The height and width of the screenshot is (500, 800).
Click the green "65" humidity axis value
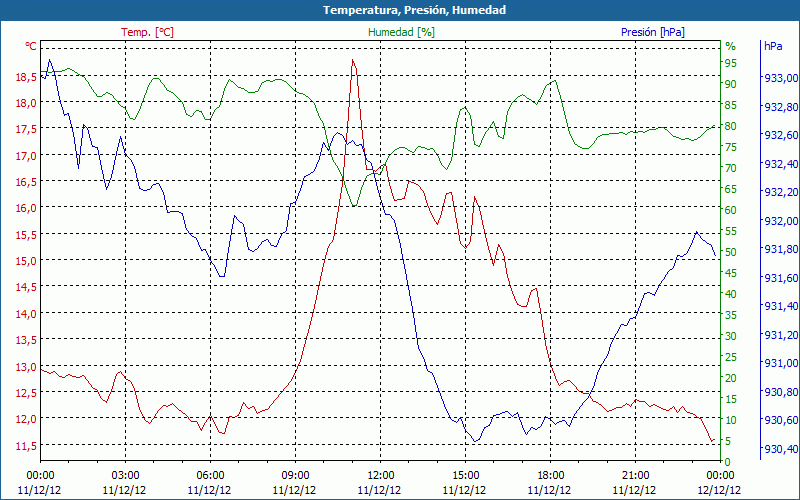click(731, 189)
